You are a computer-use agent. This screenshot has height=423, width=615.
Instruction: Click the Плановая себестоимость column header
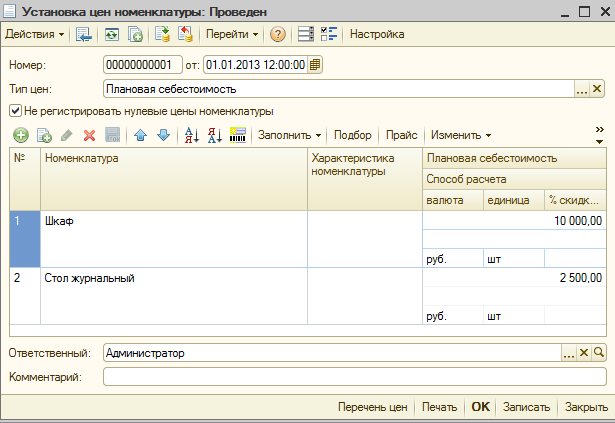(514, 159)
